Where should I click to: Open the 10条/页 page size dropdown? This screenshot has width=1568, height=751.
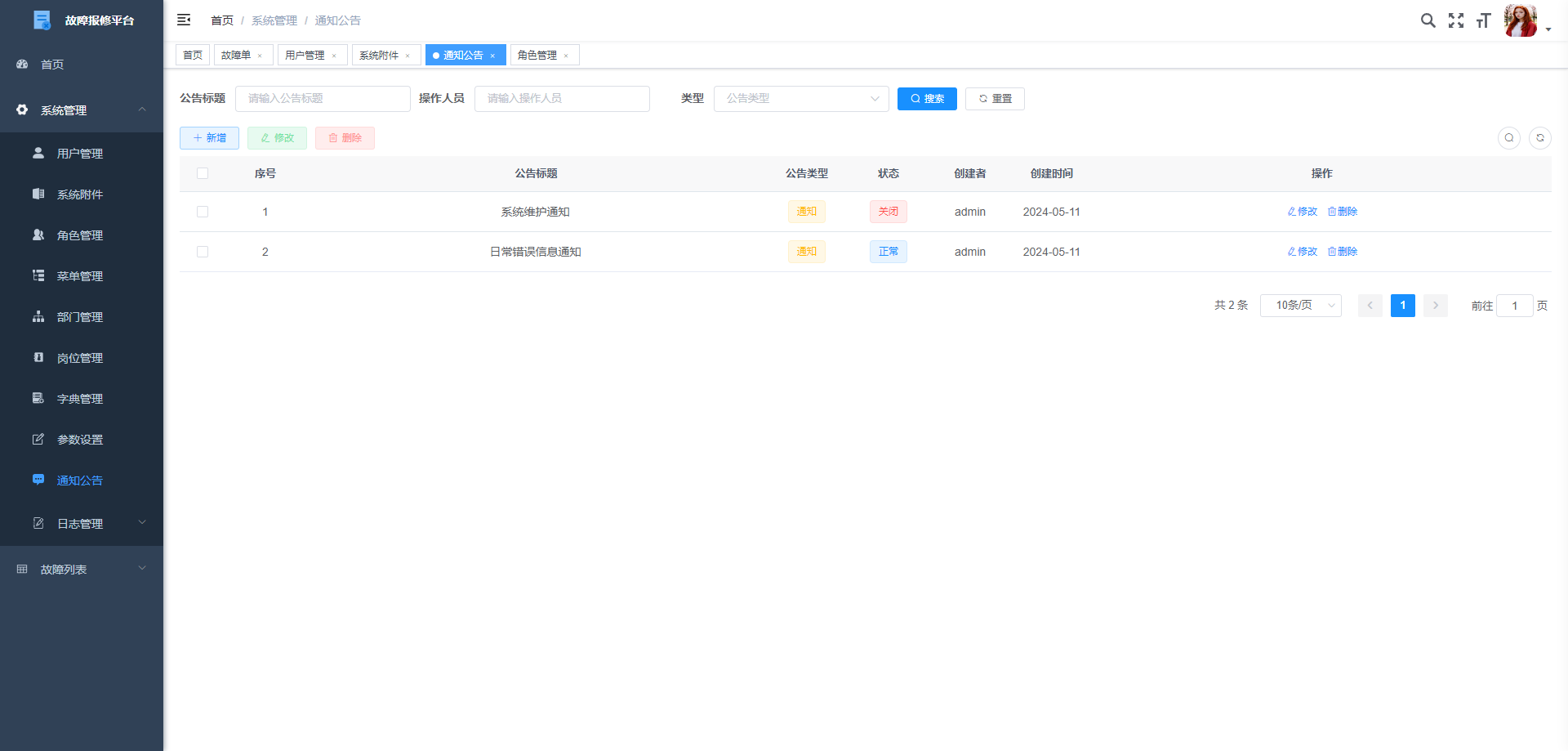pyautogui.click(x=1300, y=305)
